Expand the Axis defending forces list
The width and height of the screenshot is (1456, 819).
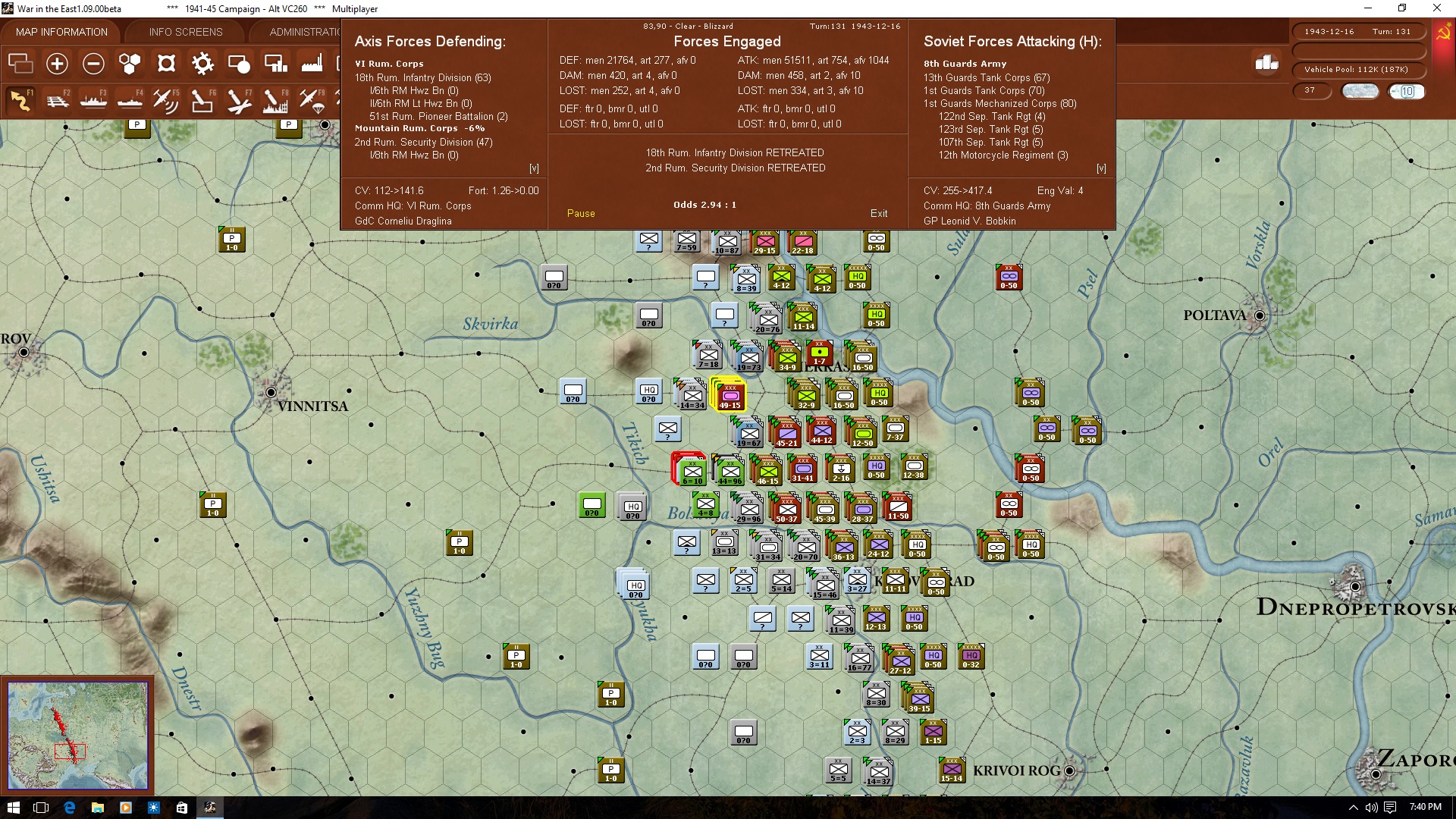click(534, 168)
